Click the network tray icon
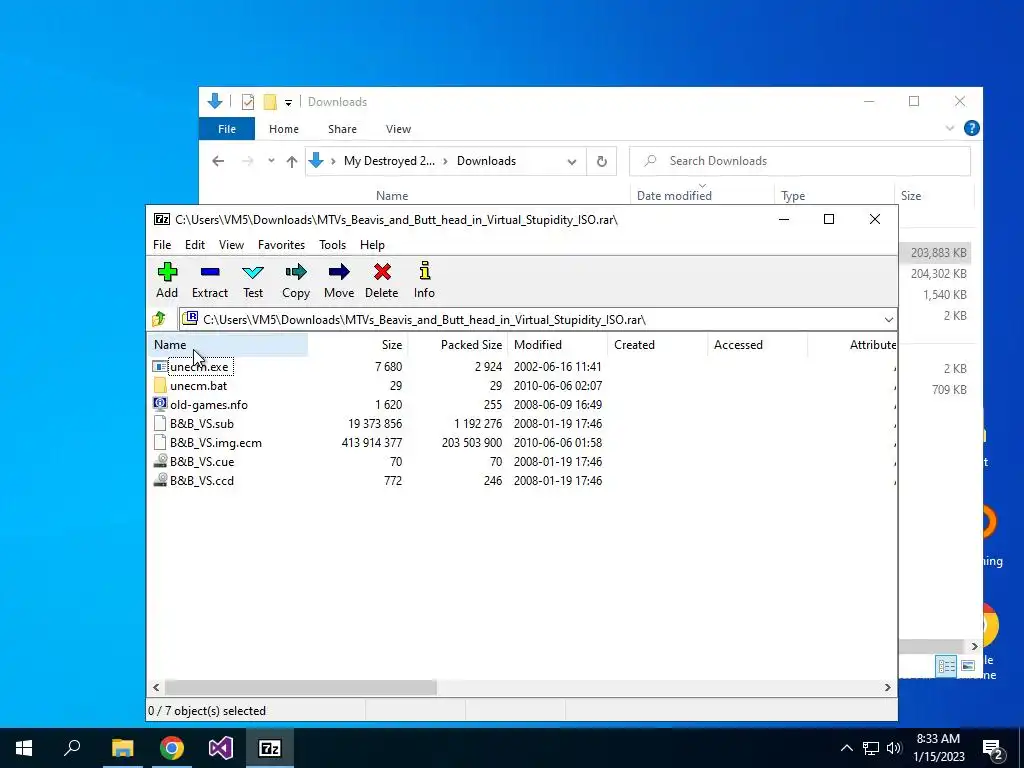Screen dimensions: 1024x768 871,748
